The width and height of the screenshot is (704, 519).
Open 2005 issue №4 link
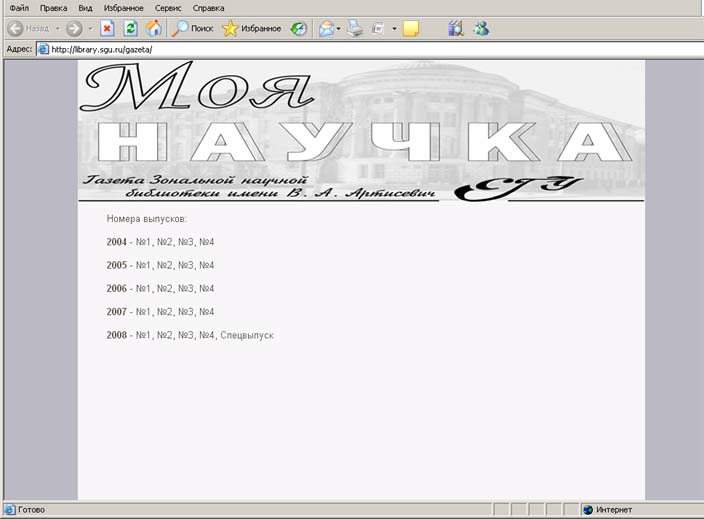tap(207, 265)
